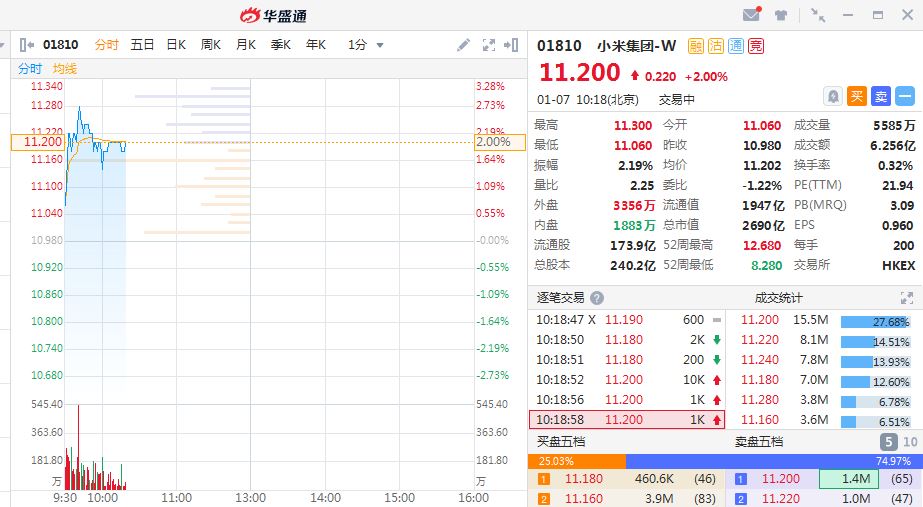Click the orange 25.03% bid ratio bar

577,461
